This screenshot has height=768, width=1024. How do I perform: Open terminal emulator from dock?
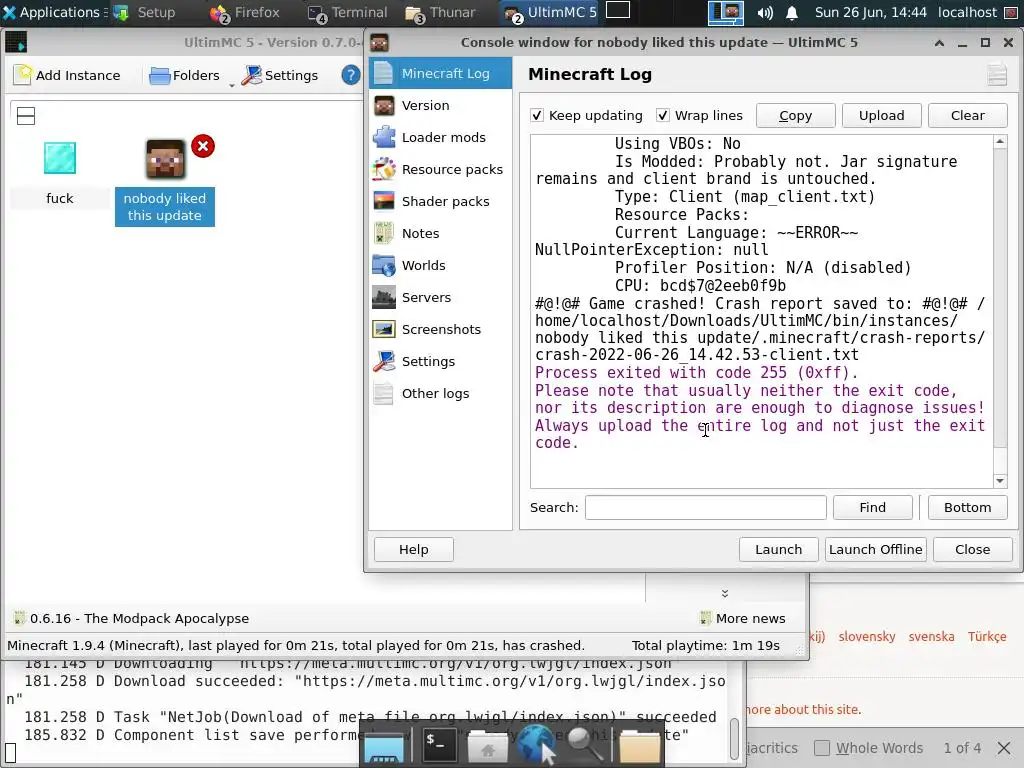440,744
